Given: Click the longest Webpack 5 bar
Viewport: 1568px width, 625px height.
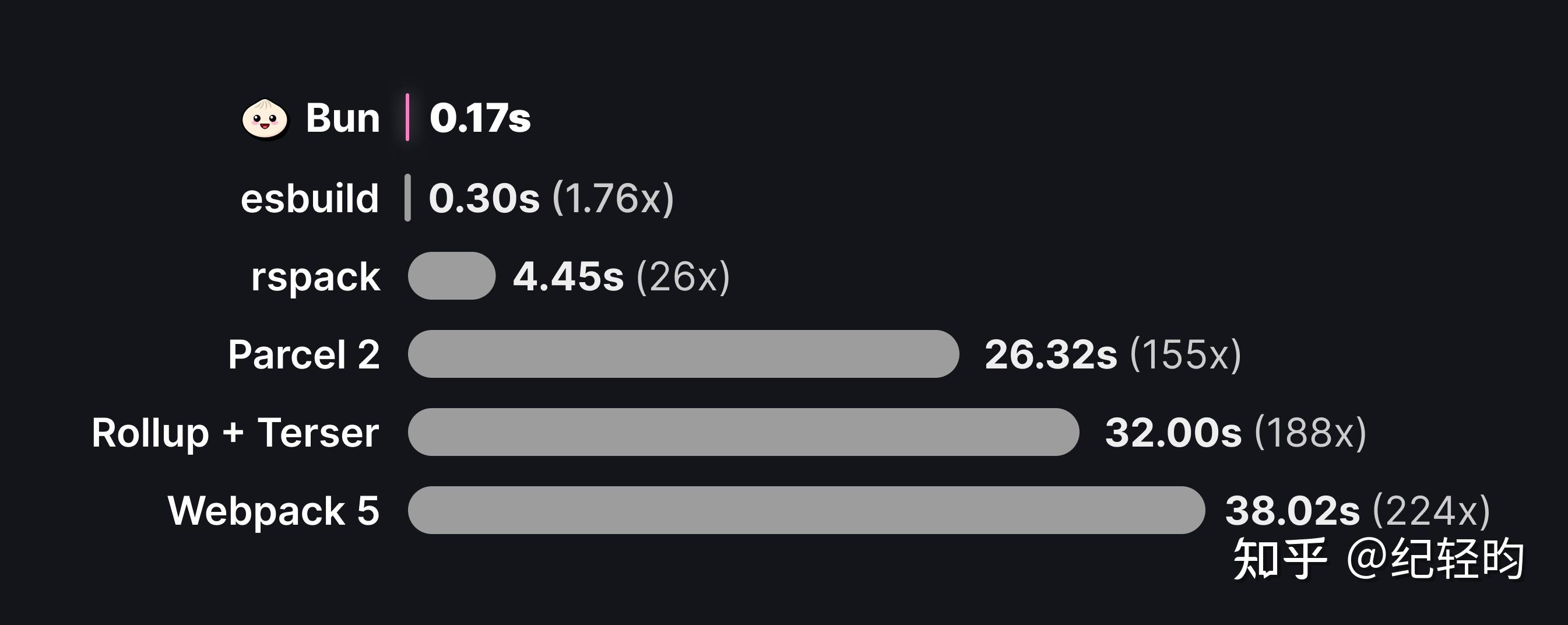Looking at the screenshot, I should tap(806, 510).
